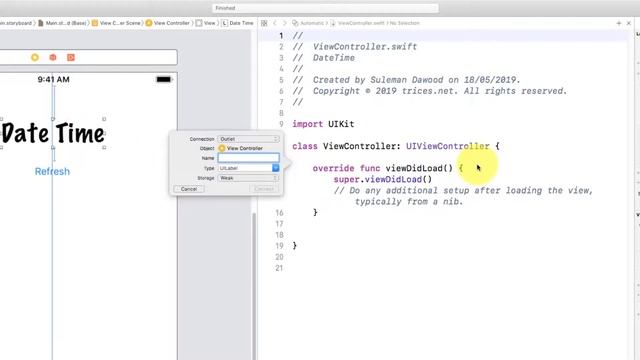Screen dimensions: 640x360
Task: Click the View breadcrumb item
Action: (205, 23)
